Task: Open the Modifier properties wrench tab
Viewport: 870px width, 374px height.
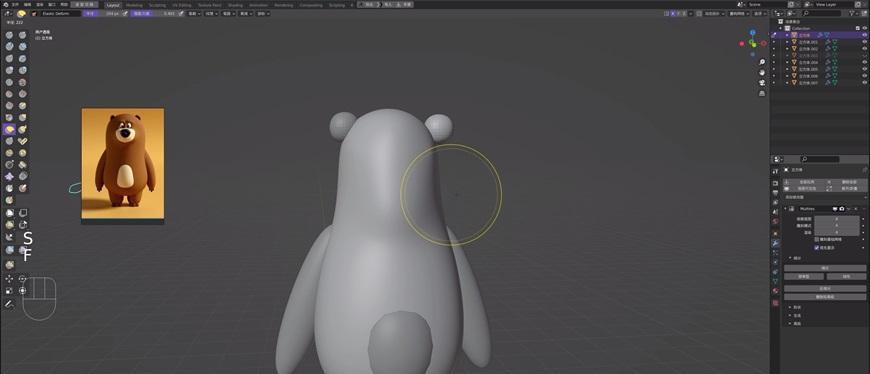Action: [776, 244]
